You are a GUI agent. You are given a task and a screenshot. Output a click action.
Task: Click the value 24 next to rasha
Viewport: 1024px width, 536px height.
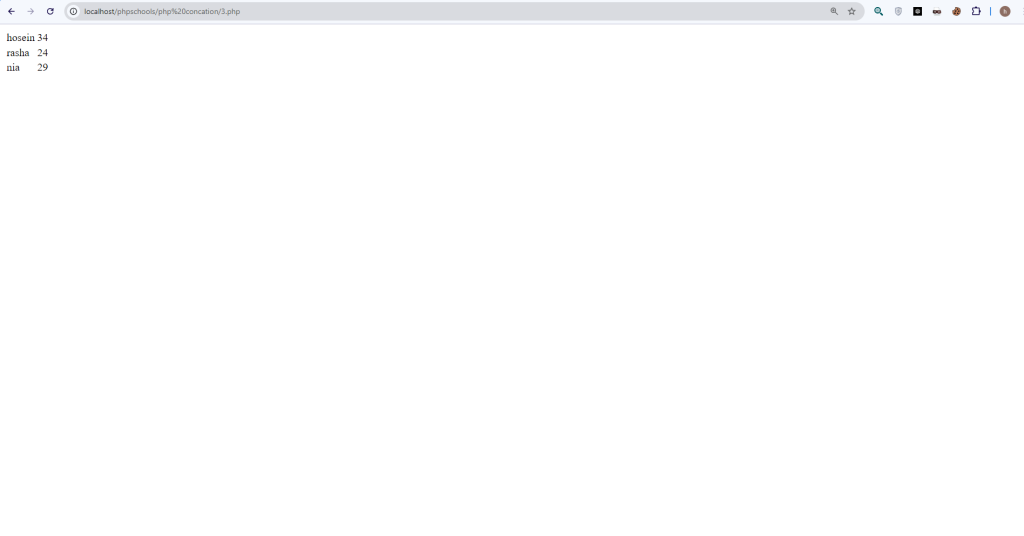[42, 53]
